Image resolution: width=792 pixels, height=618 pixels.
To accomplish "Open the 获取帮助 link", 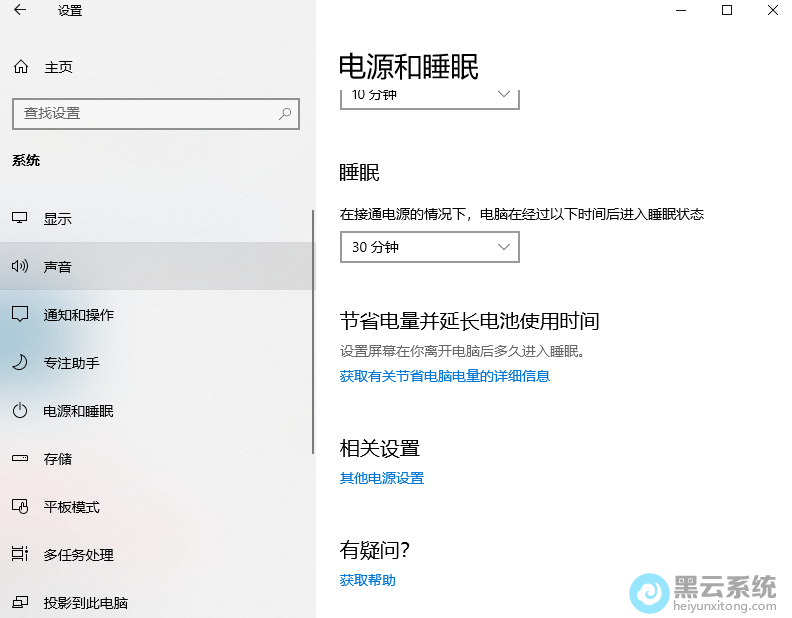I will tap(367, 580).
